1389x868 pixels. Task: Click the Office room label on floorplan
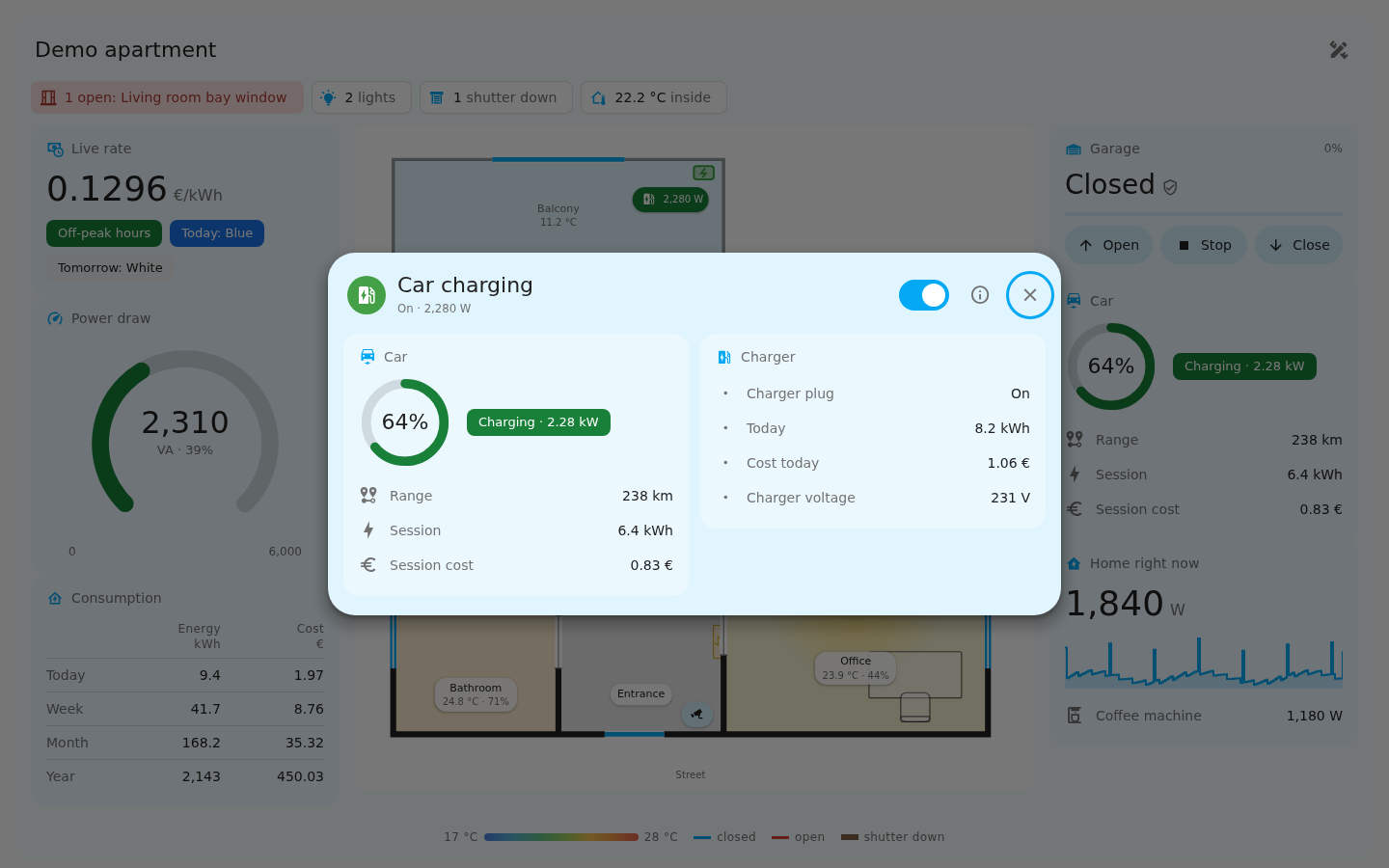coord(856,668)
